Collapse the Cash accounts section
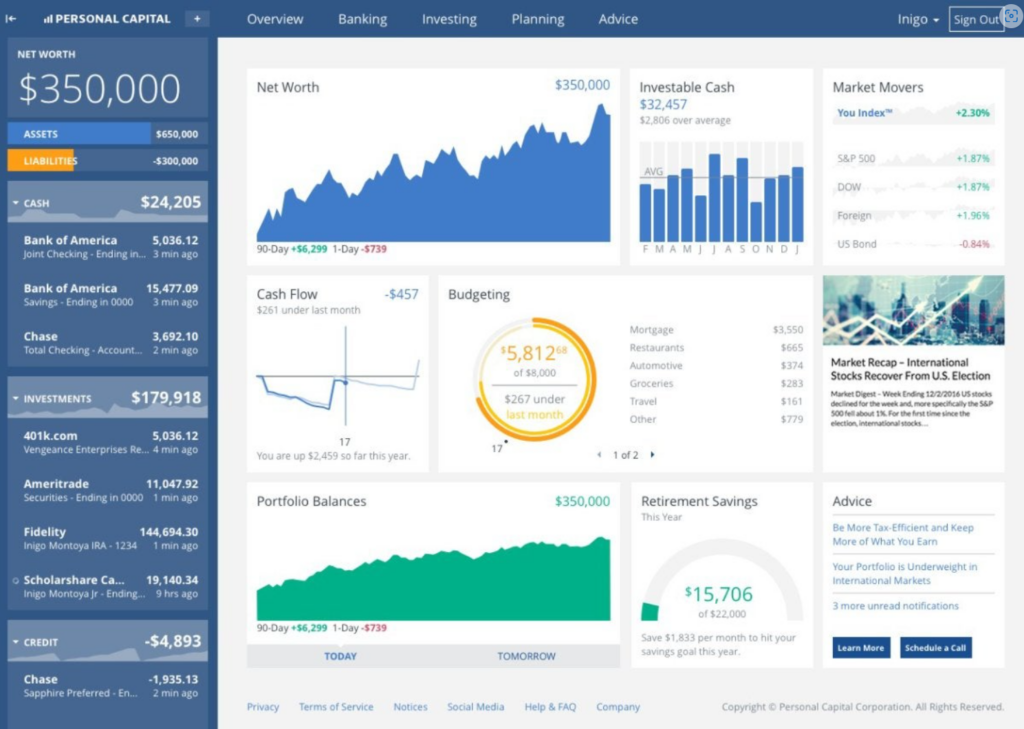The image size is (1024, 729). [16, 203]
